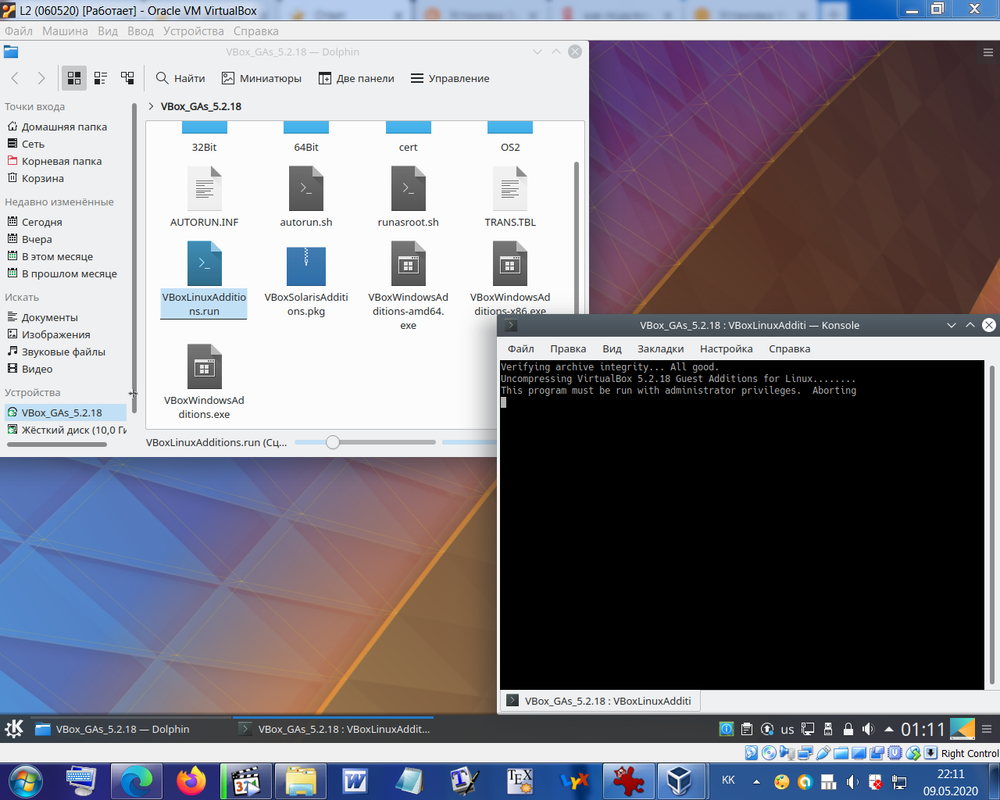Image resolution: width=1000 pixels, height=800 pixels.
Task: Click the Dolphin file view vertical scrollbar
Action: pos(576,237)
